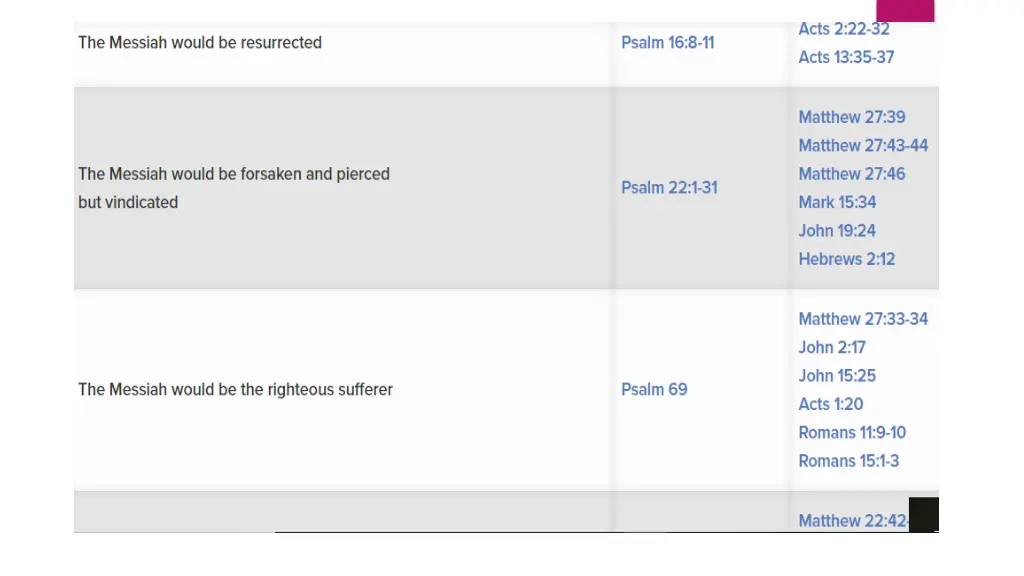
Task: Click the Acts 13:35-37 link
Action: [x=846, y=57]
